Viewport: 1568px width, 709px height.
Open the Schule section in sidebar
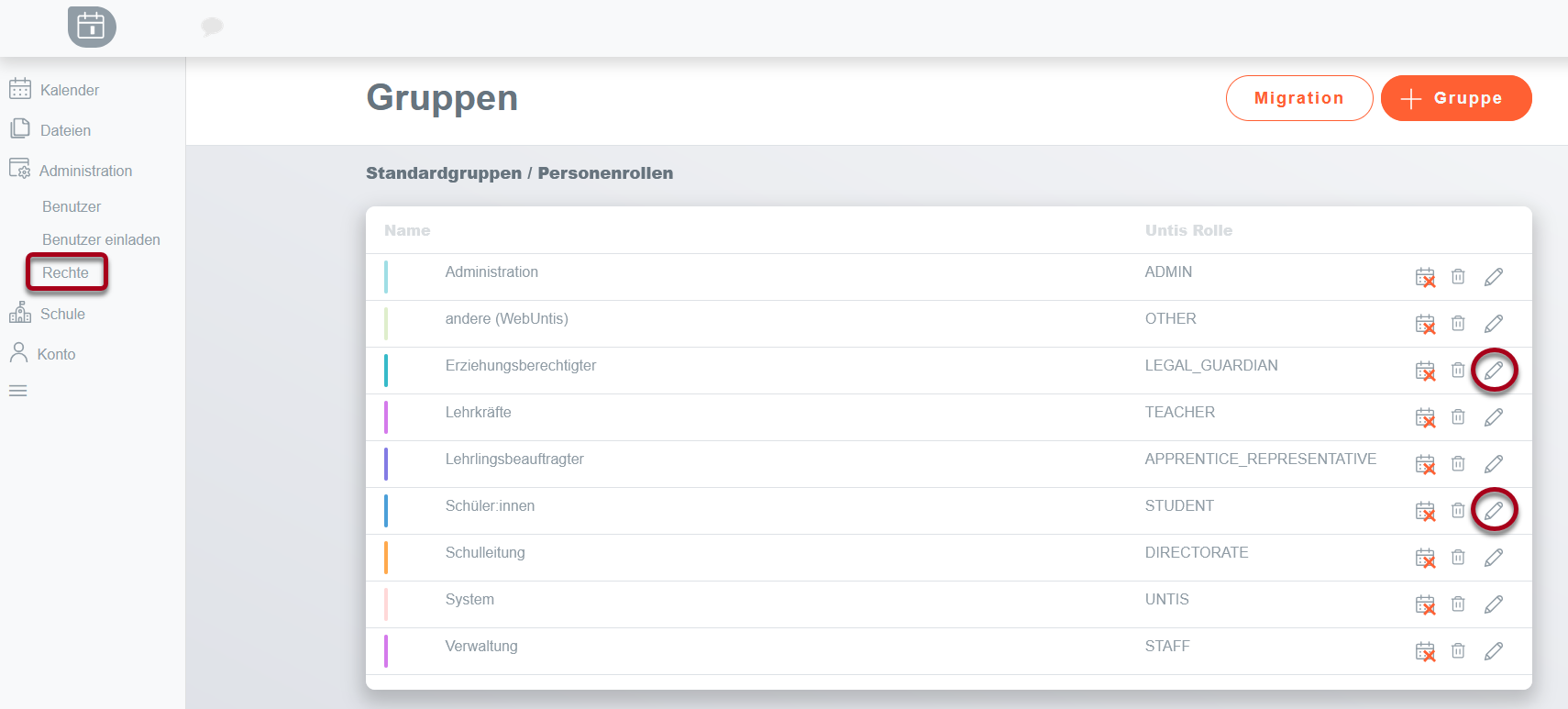62,314
